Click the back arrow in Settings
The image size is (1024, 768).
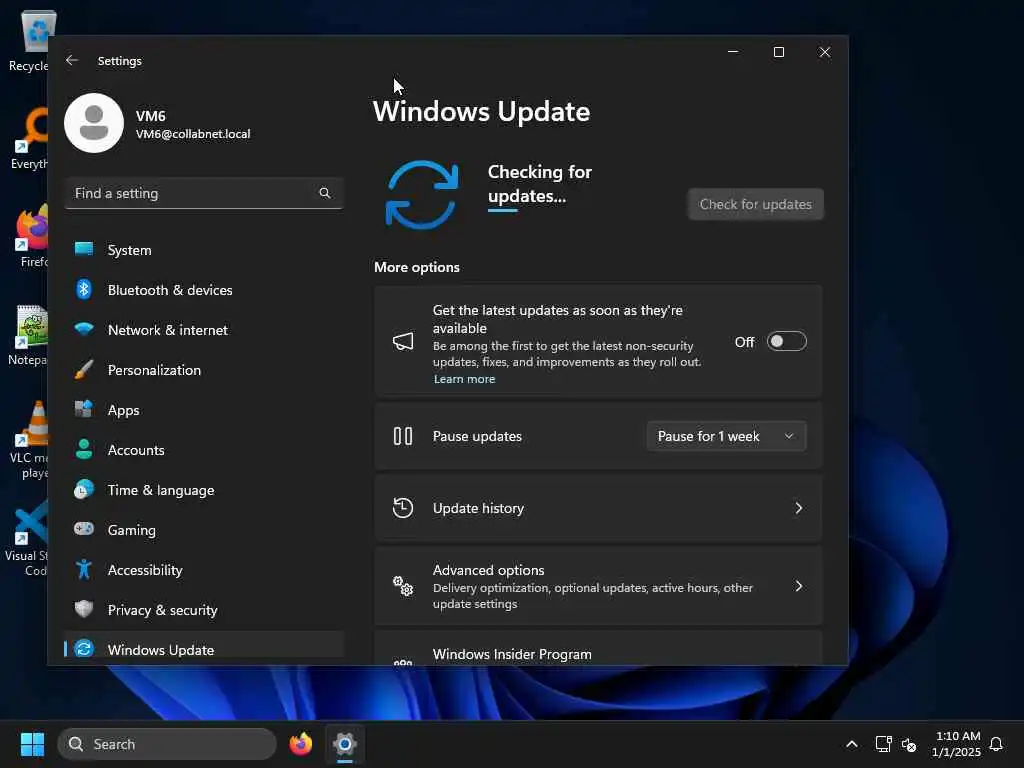pyautogui.click(x=72, y=60)
